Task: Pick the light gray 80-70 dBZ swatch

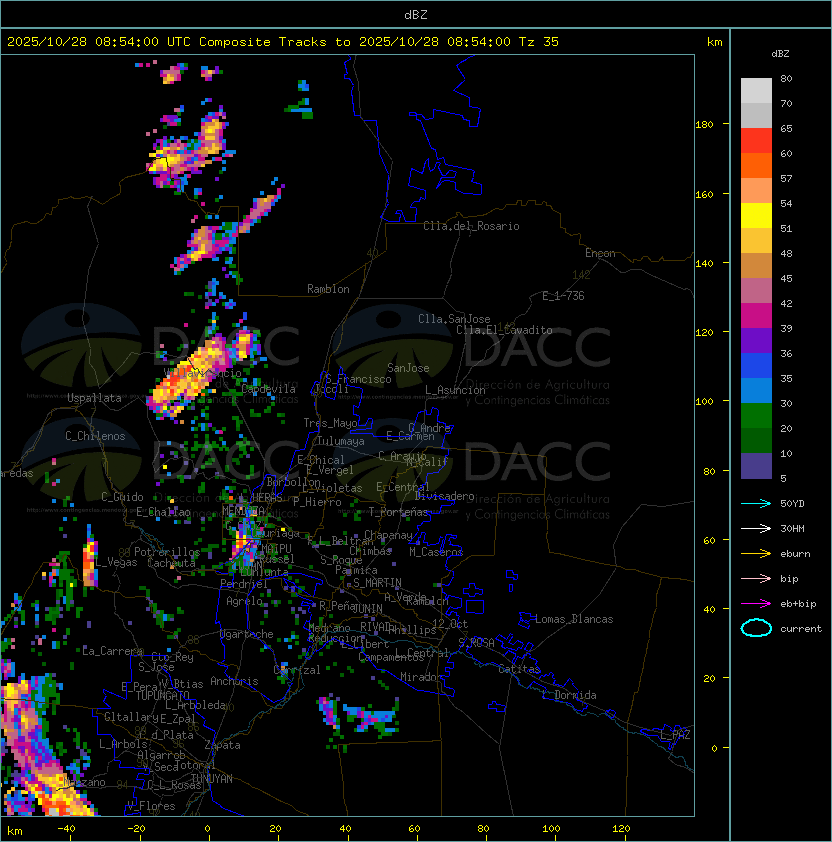Action: pyautogui.click(x=756, y=91)
